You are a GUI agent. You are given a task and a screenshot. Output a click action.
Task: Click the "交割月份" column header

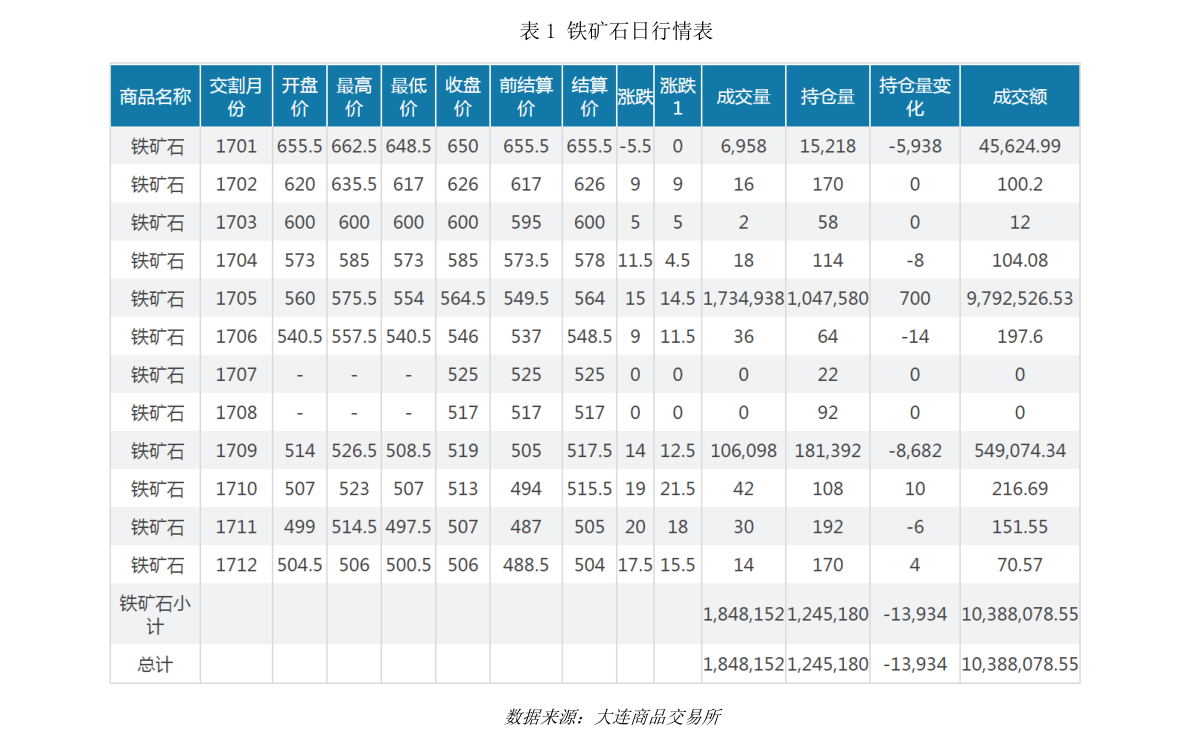point(236,96)
